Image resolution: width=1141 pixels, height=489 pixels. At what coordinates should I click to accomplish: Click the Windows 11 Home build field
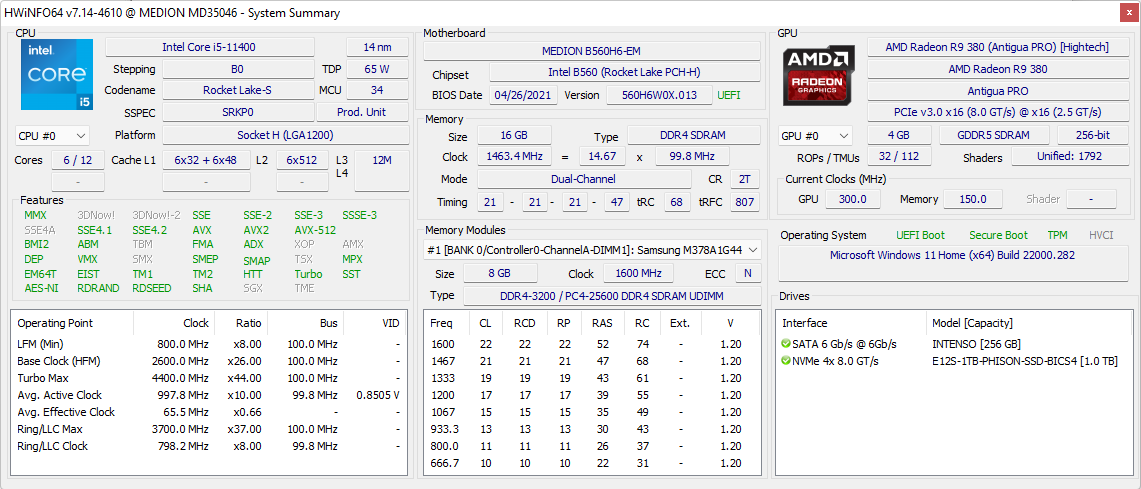coord(953,263)
